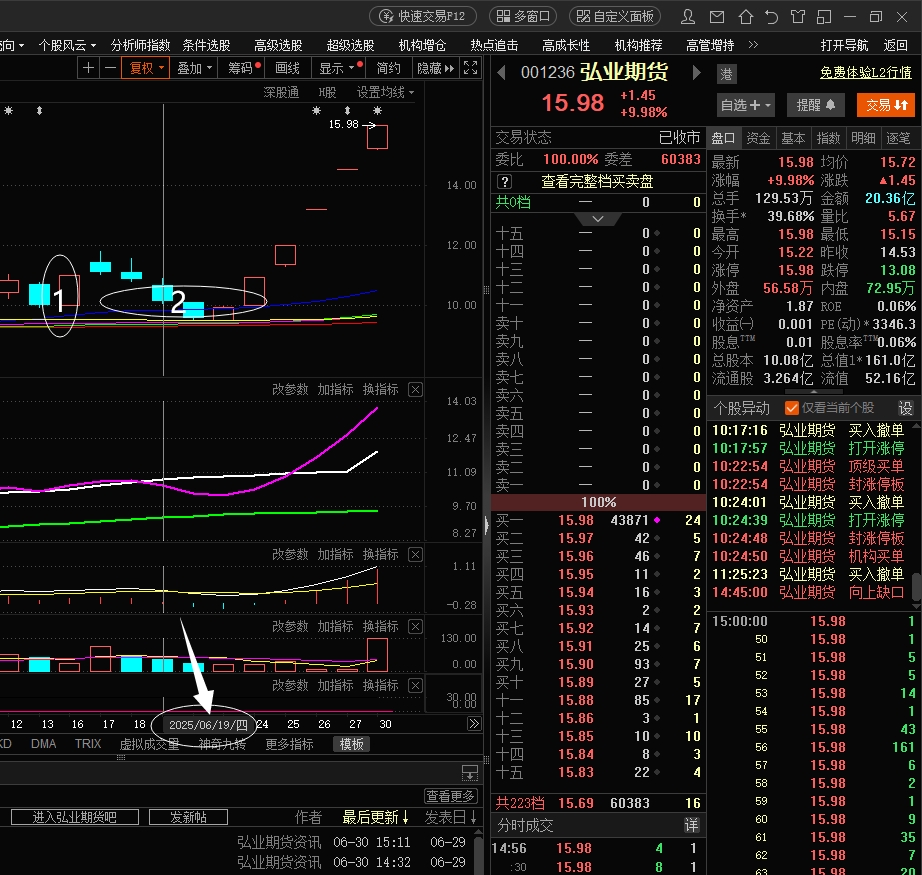Switch to 资金 tab
922x875 pixels.
coord(758,138)
